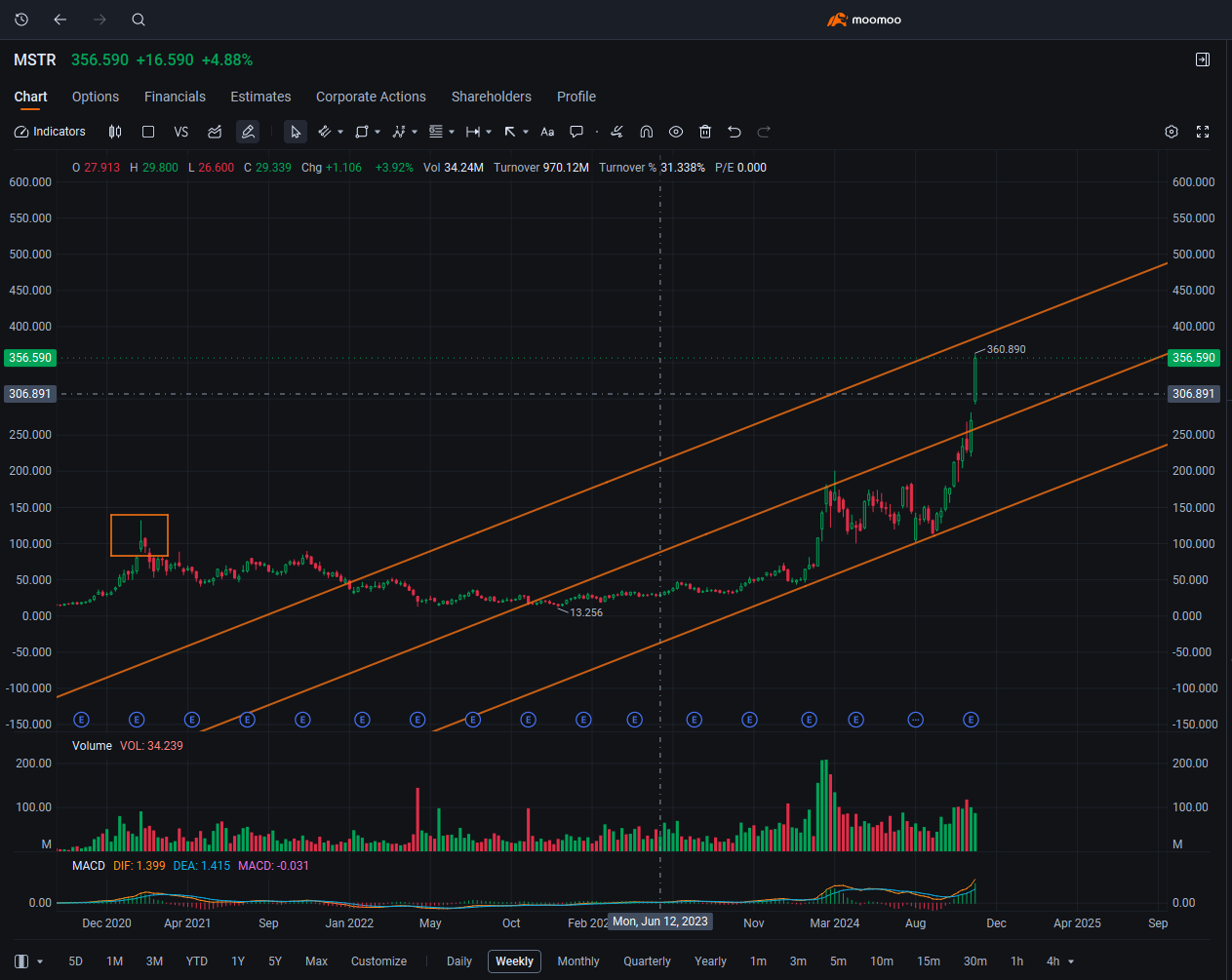Click the chart overlay icon

coord(215,132)
